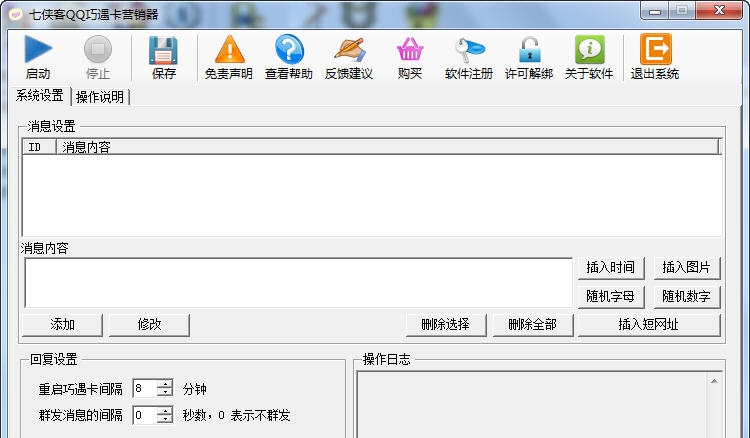This screenshot has height=438, width=750.
Task: Click the 消息内容 column header
Action: (x=387, y=147)
